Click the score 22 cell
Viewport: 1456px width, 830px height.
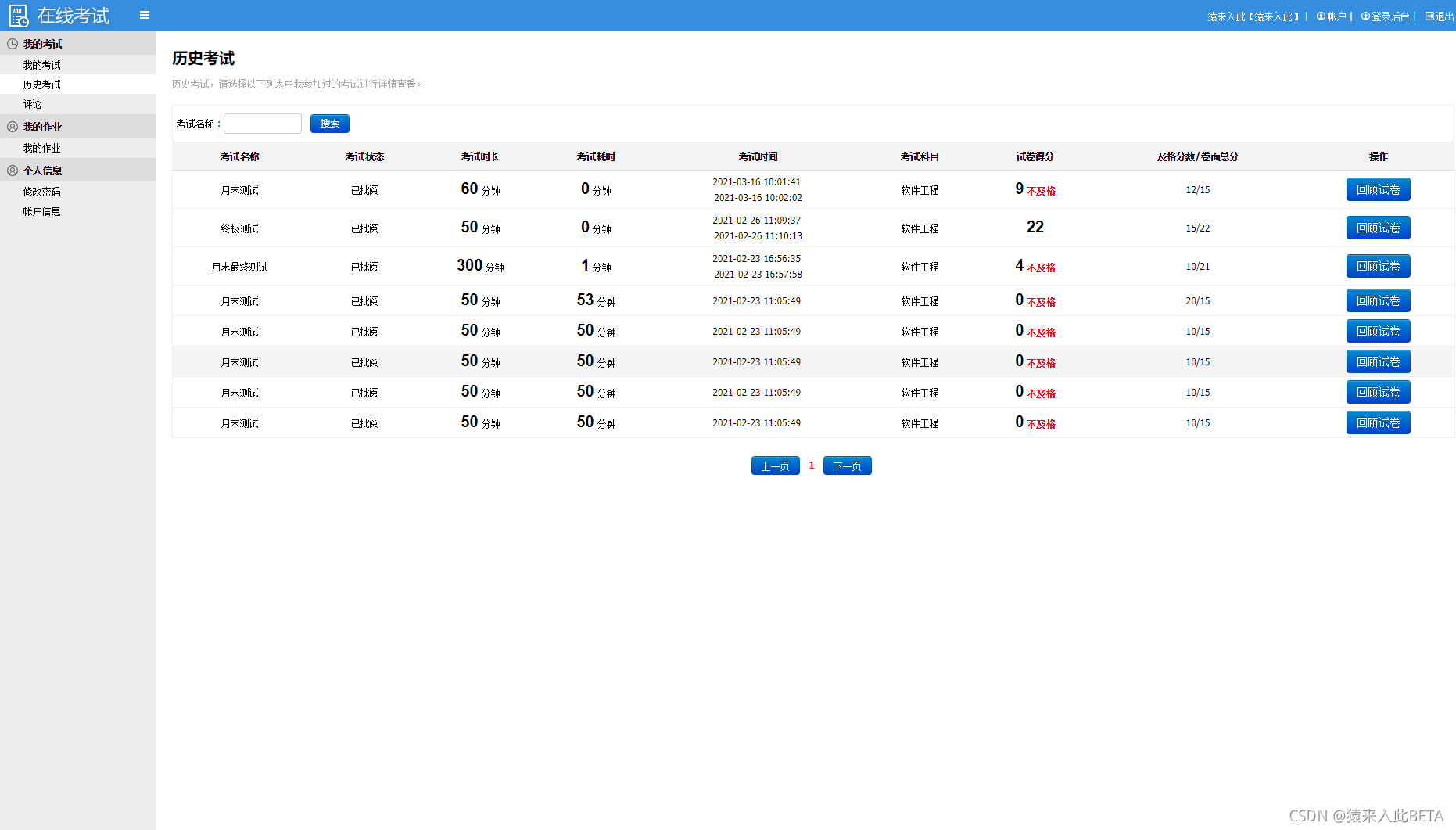[x=1035, y=227]
